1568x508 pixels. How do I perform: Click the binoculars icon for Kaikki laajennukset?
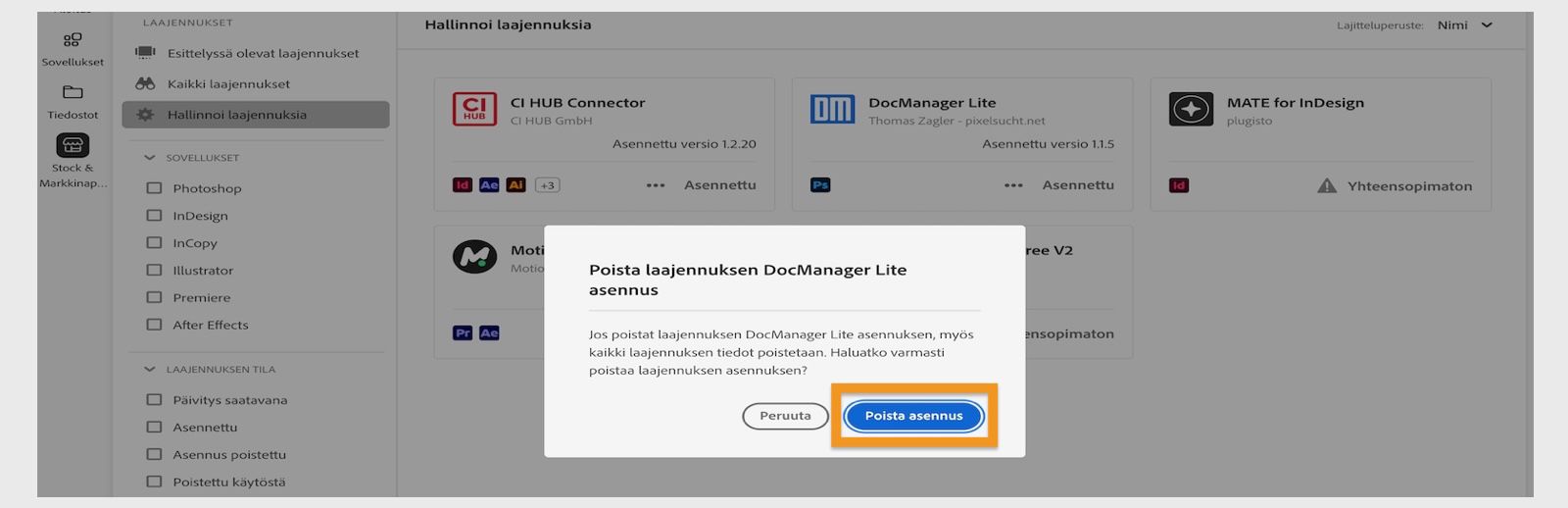145,83
